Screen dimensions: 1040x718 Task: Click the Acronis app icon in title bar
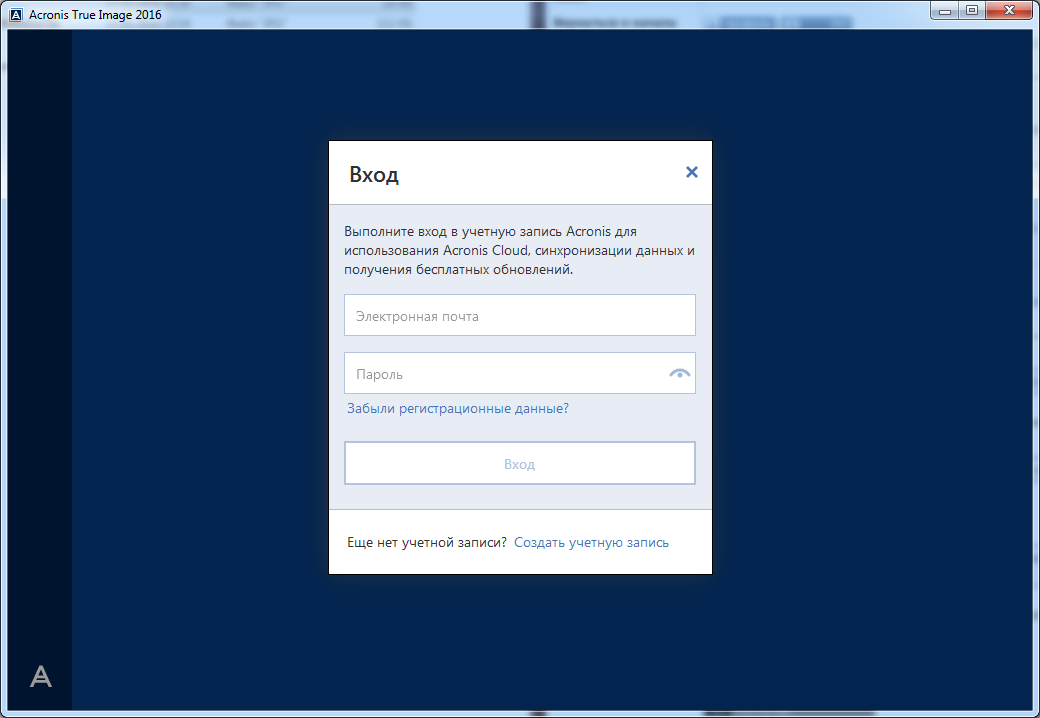tap(16, 14)
